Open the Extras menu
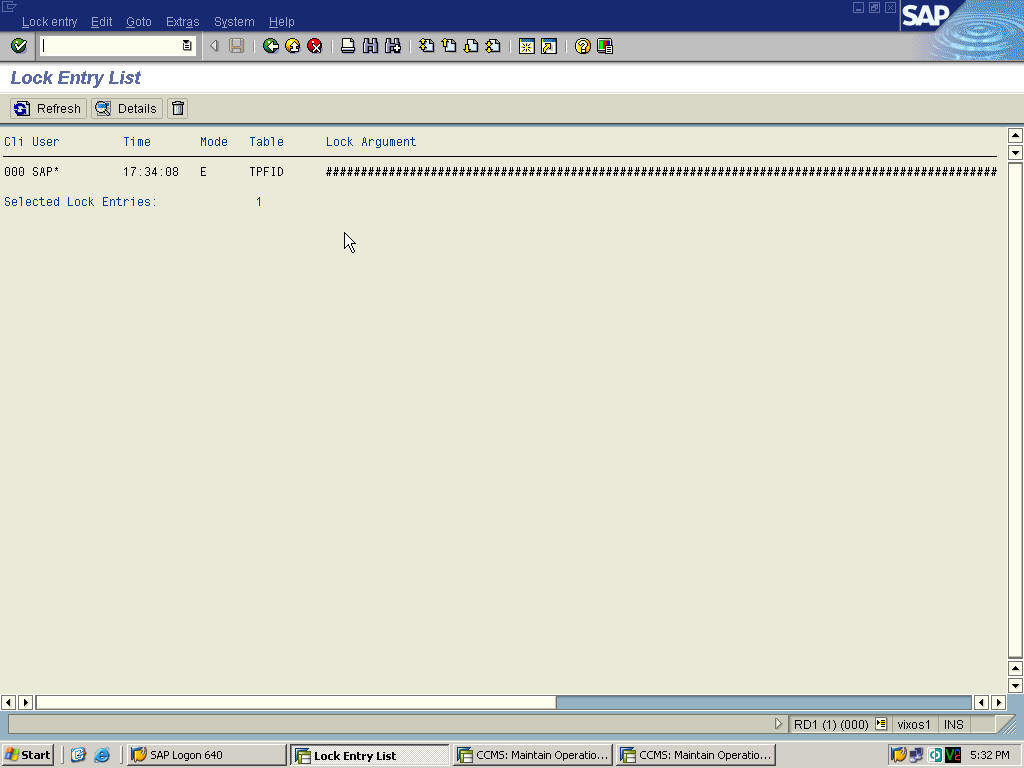The image size is (1024, 768). click(182, 21)
